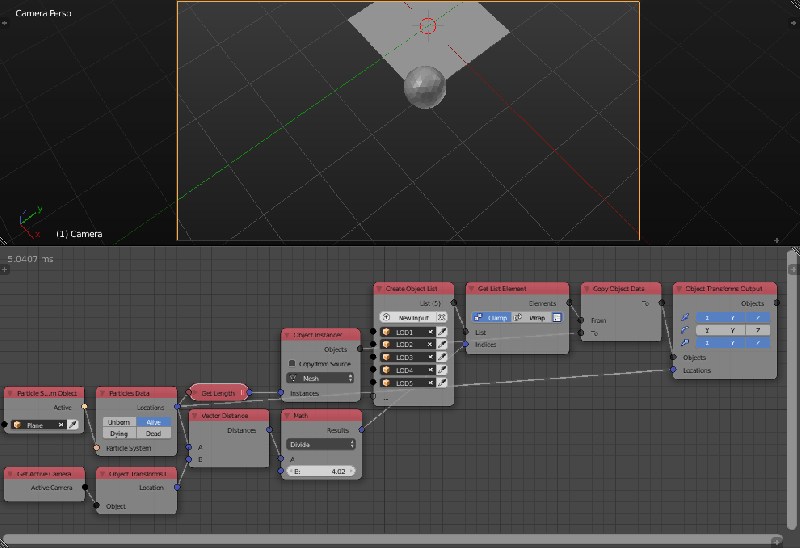Click the cube icon of the LOD1 field

(x=386, y=332)
